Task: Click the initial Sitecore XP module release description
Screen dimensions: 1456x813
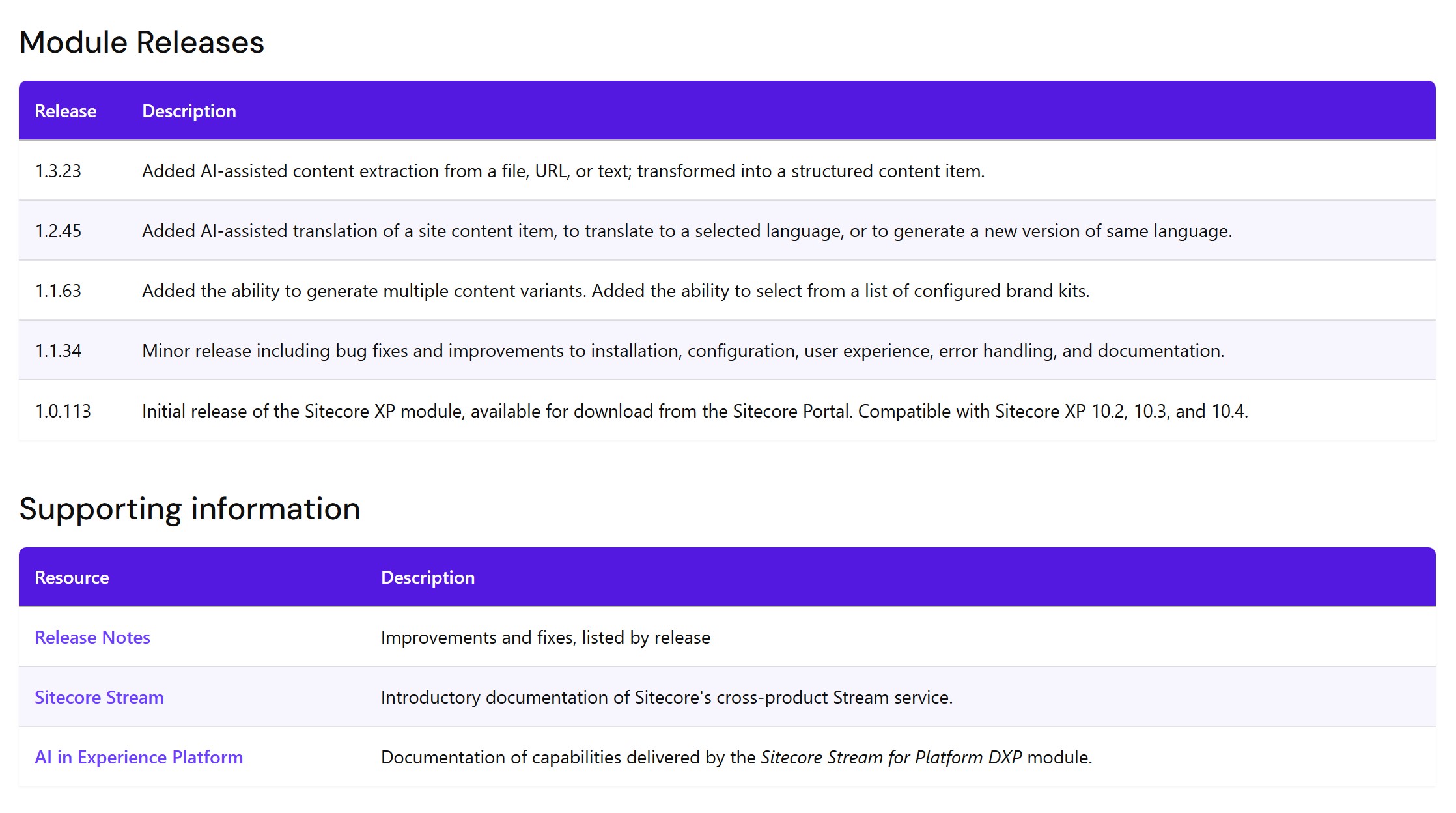Action: click(695, 412)
